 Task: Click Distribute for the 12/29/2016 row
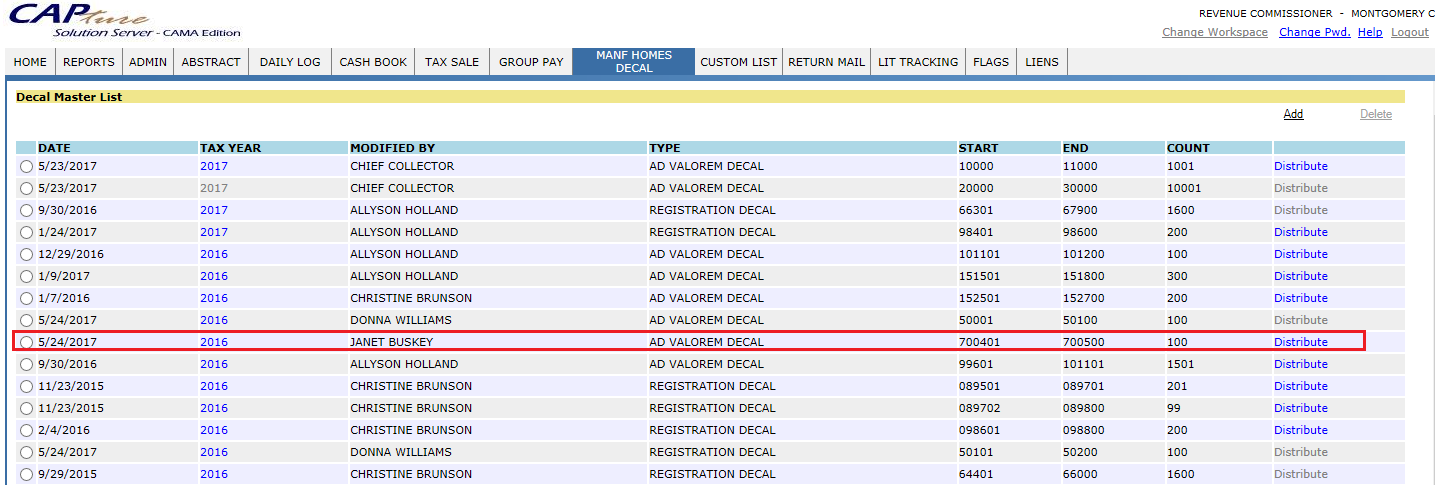(x=1300, y=254)
